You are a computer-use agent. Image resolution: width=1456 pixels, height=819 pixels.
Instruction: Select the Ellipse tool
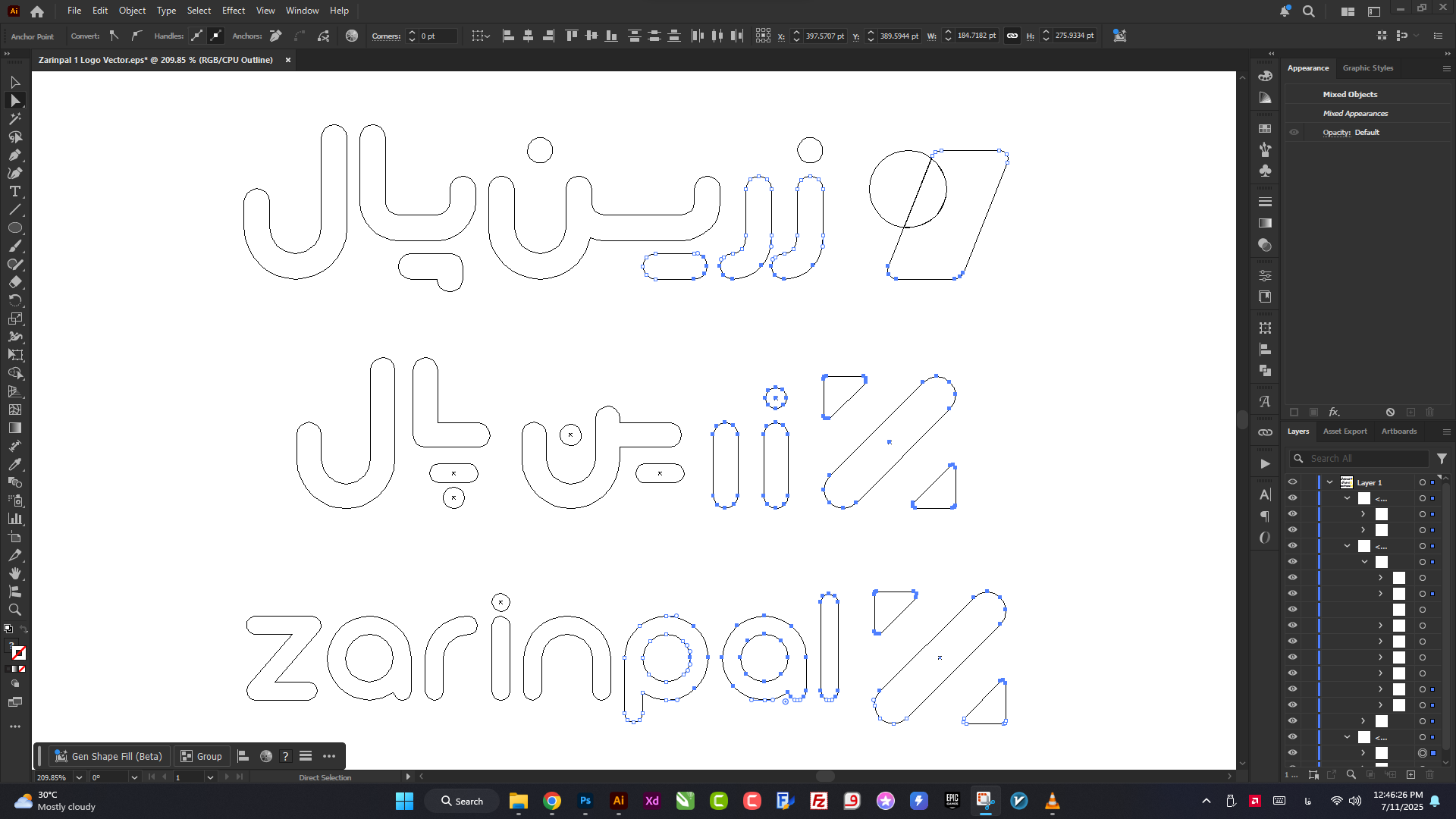(x=15, y=227)
